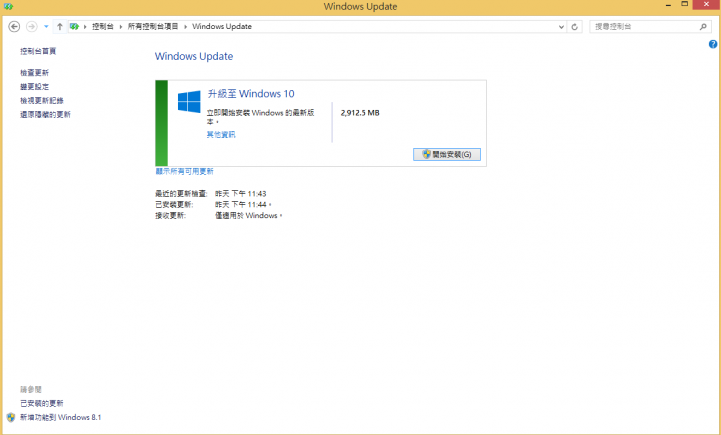Open 控制台首頁 link in sidebar
Viewport: 721px width, 435px height.
[x=38, y=51]
